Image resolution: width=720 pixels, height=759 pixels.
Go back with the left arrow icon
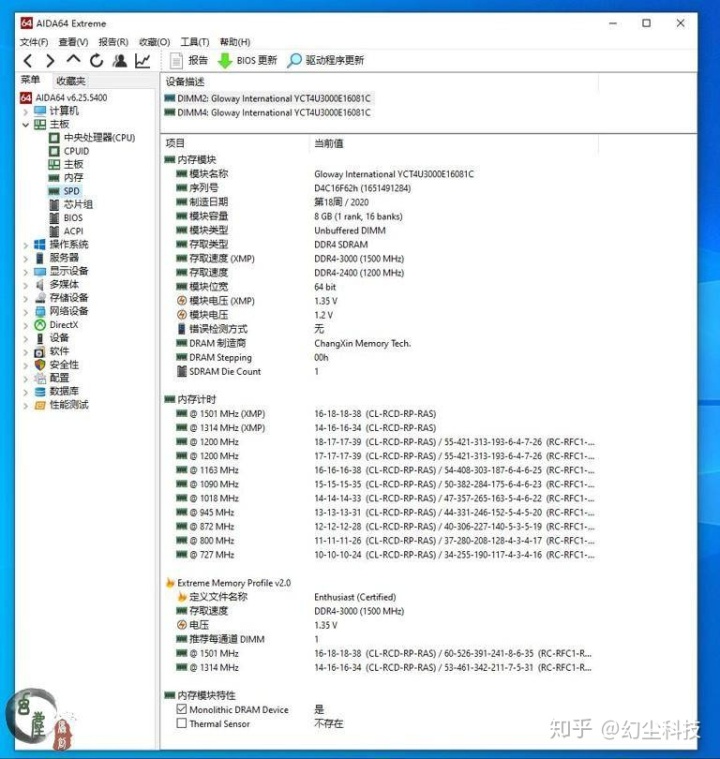(x=28, y=61)
